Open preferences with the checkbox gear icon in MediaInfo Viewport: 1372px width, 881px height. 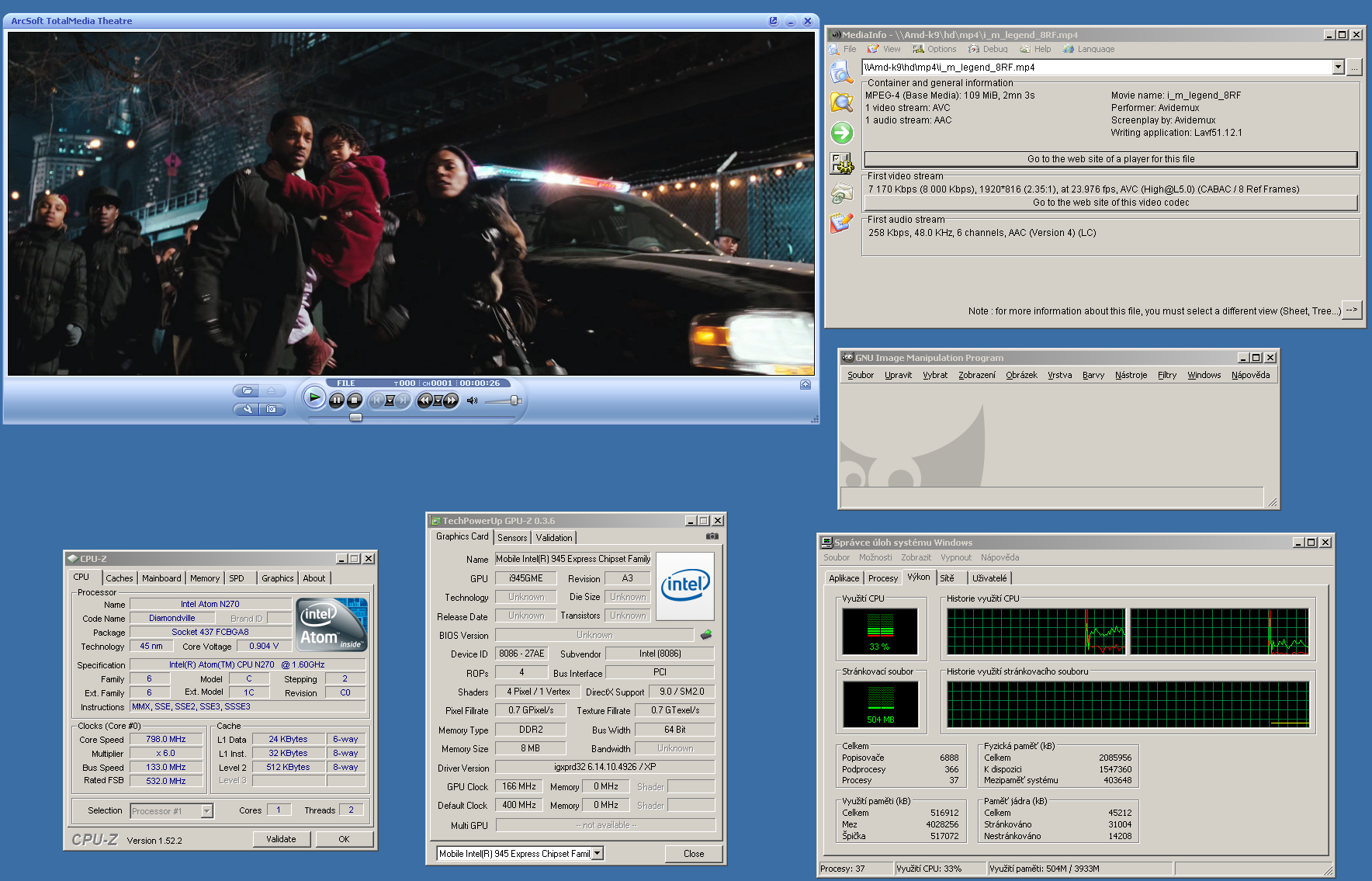pos(842,163)
